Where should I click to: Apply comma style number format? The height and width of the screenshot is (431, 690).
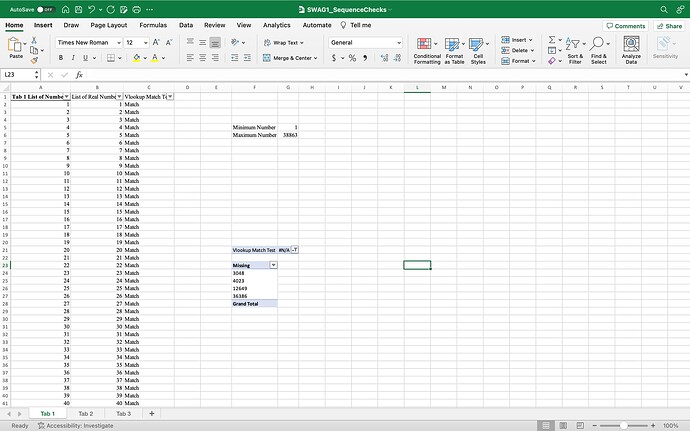point(365,58)
